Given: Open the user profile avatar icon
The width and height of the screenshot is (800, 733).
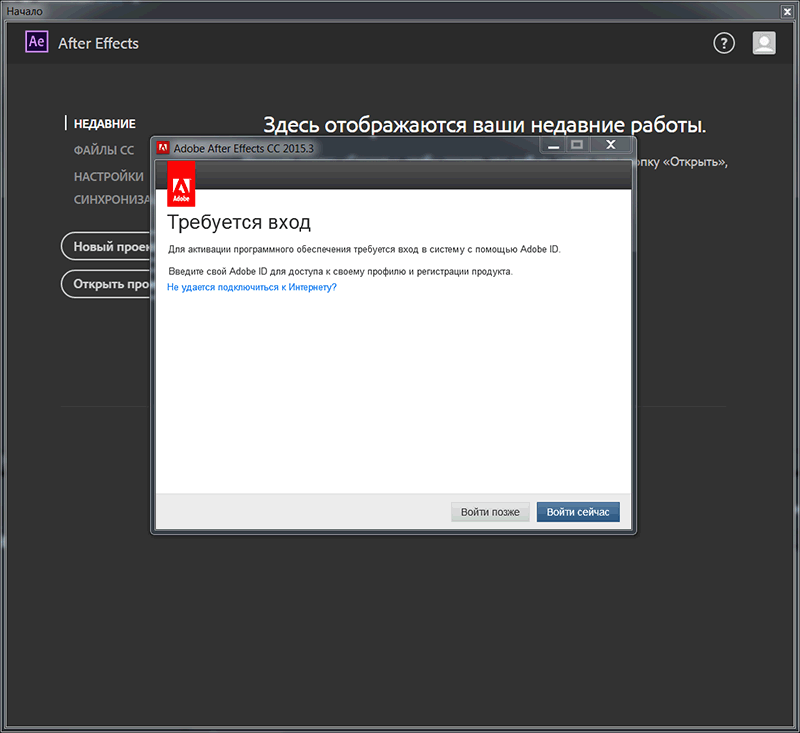Looking at the screenshot, I should point(764,43).
